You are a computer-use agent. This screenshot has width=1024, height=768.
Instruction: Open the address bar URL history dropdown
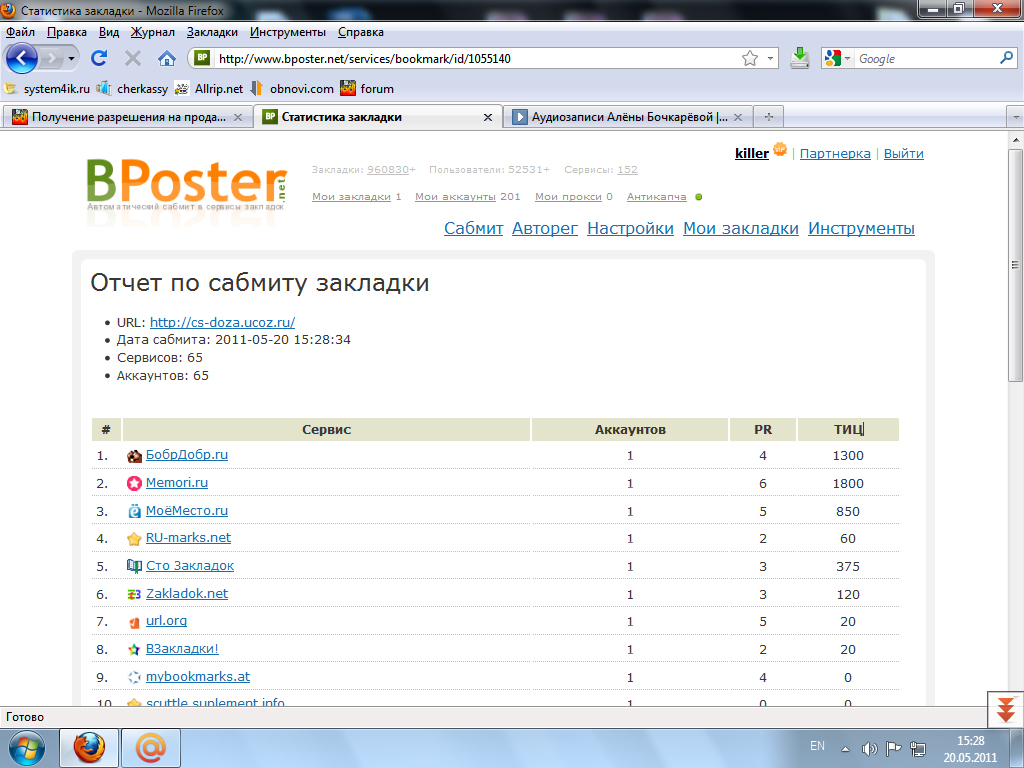pyautogui.click(x=771, y=59)
